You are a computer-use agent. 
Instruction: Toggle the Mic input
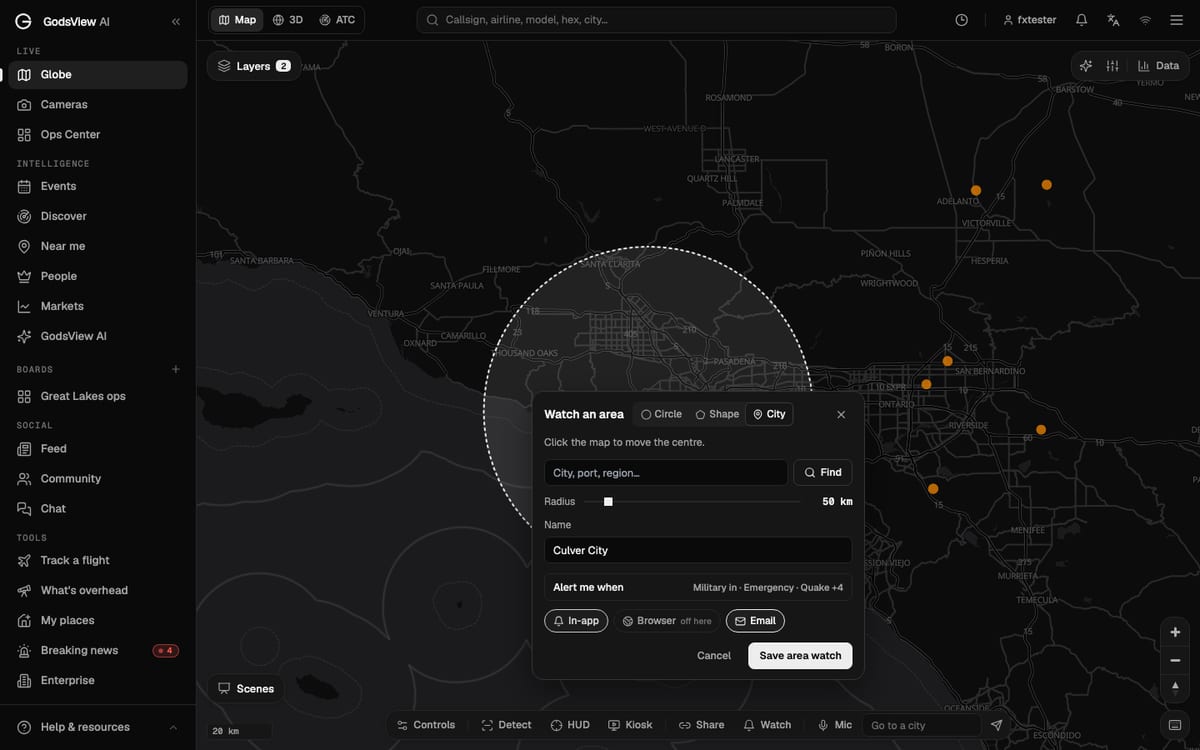click(835, 725)
